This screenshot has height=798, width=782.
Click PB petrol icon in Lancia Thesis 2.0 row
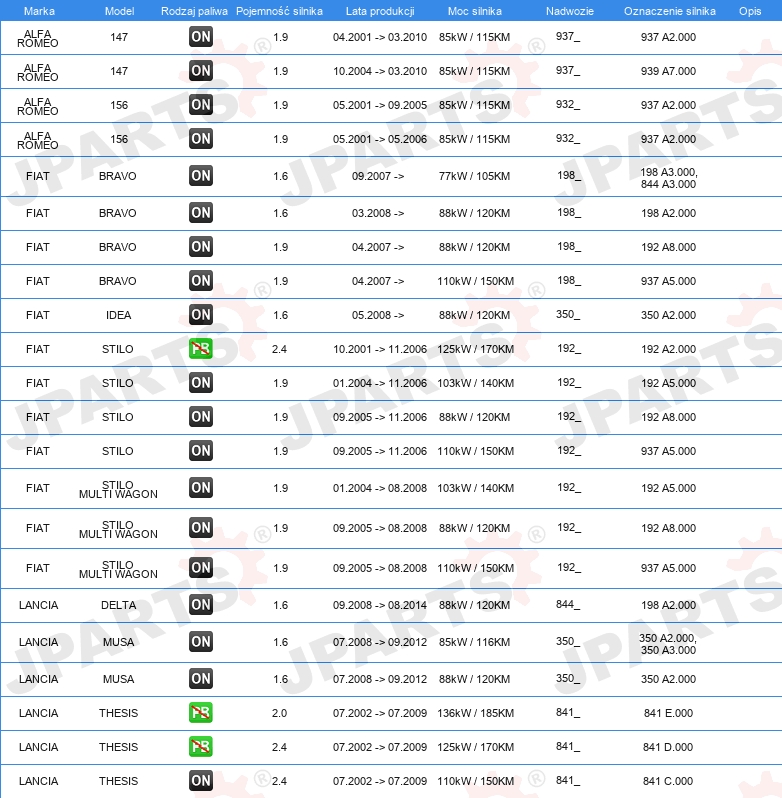pyautogui.click(x=200, y=713)
